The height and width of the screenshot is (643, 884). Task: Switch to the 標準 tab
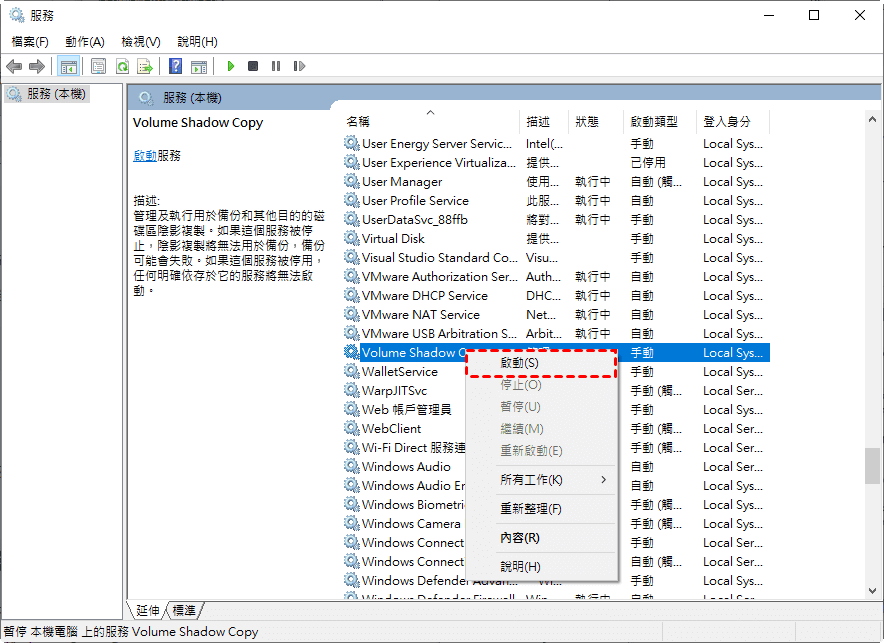point(184,610)
